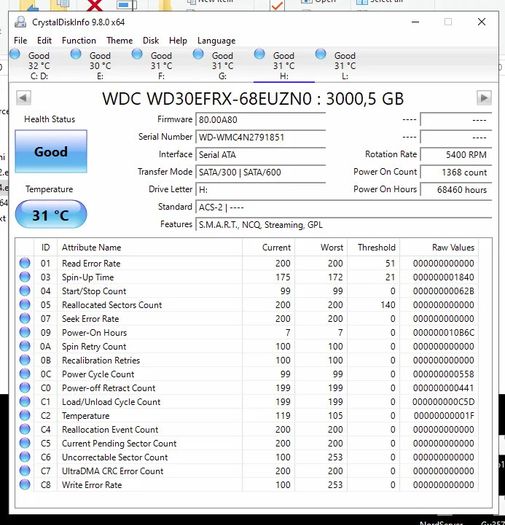The height and width of the screenshot is (525, 505).
Task: Click the Firmware field 80.00A80
Action: tap(261, 120)
